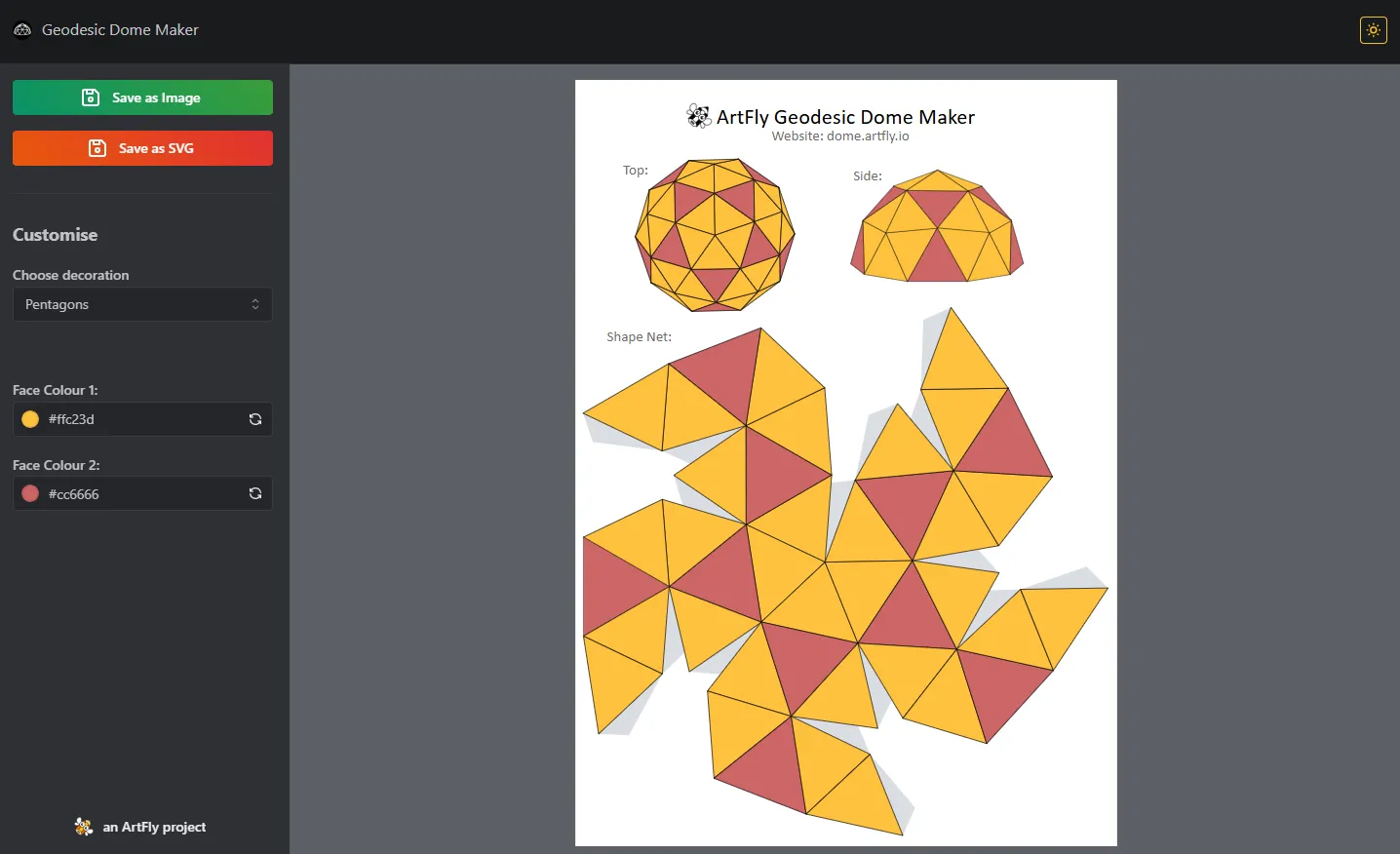
Task: Click the Side view dome preview
Action: tap(937, 226)
